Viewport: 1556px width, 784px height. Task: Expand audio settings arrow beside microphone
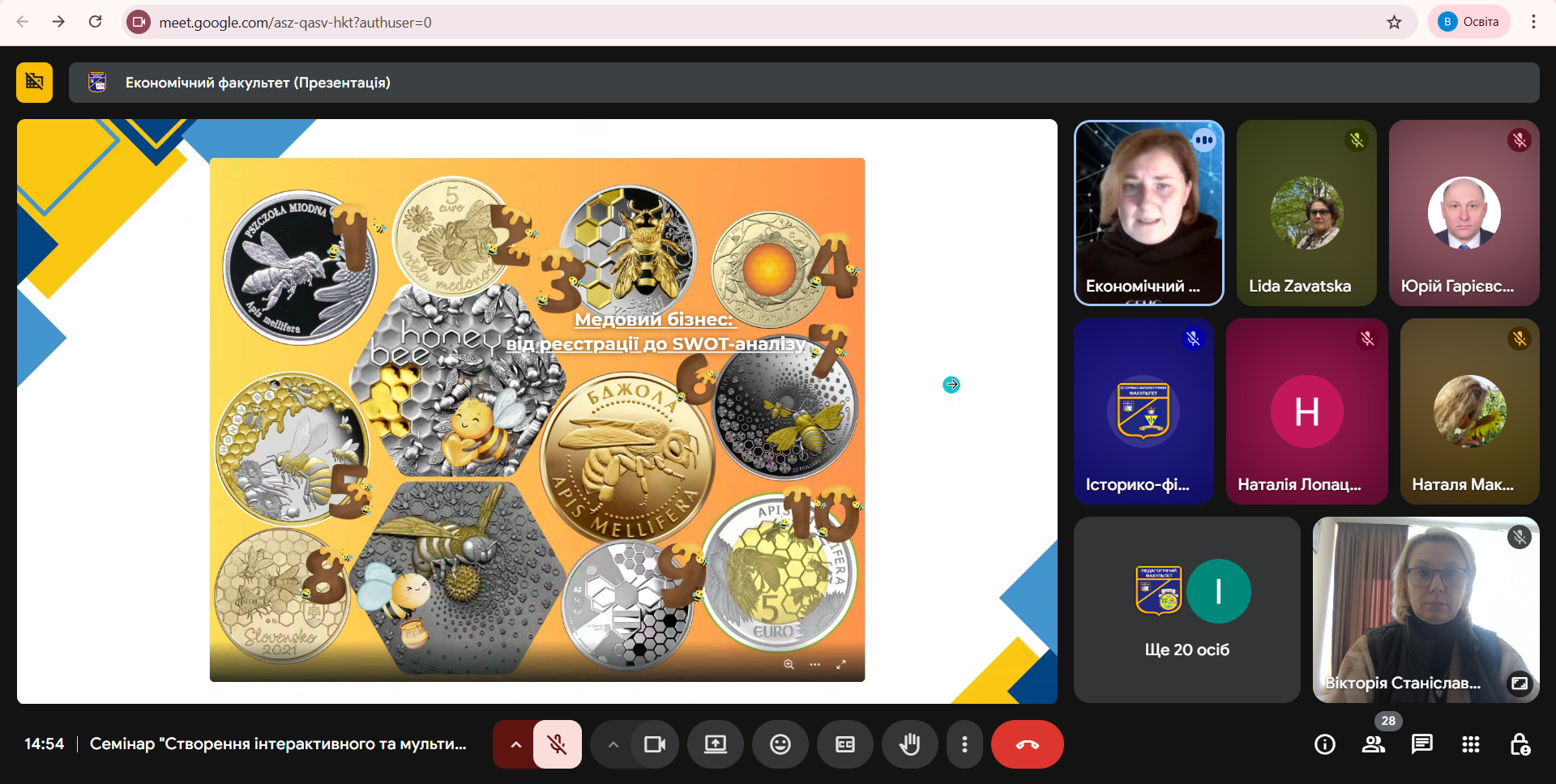click(x=515, y=744)
